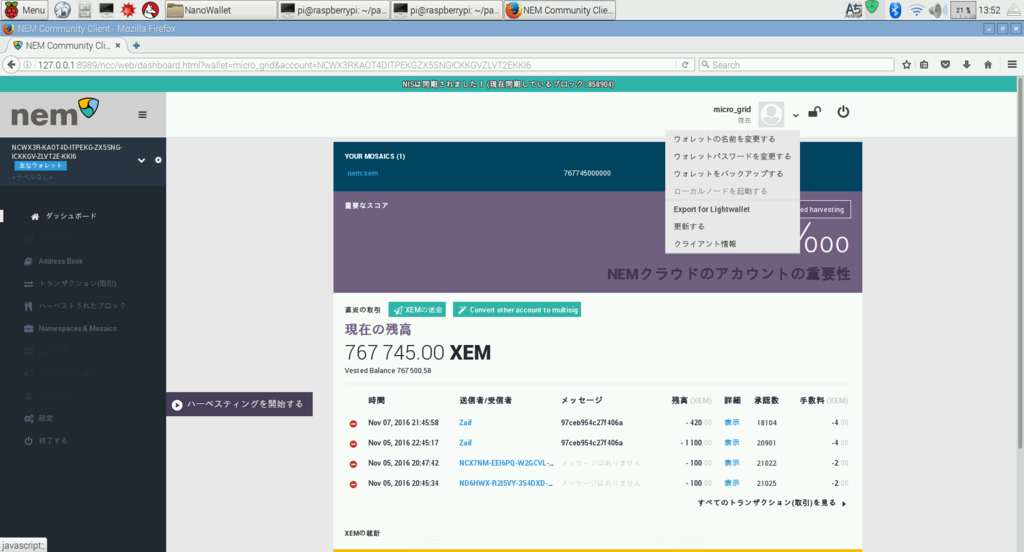Click the eject icon in the system tray
The width and height of the screenshot is (1024, 552).
(1013, 10)
